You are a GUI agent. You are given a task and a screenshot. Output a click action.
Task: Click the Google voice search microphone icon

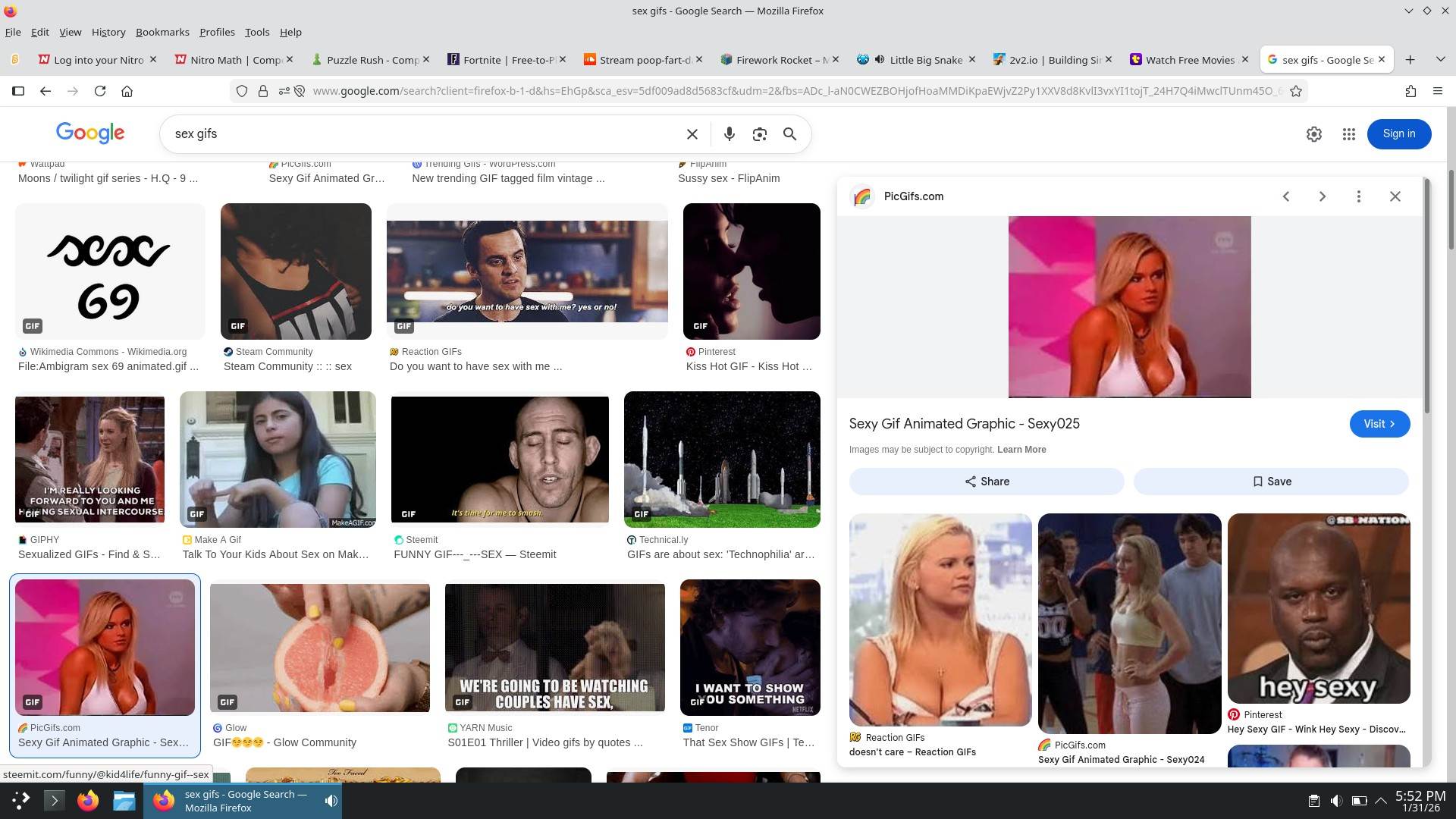[x=729, y=134]
